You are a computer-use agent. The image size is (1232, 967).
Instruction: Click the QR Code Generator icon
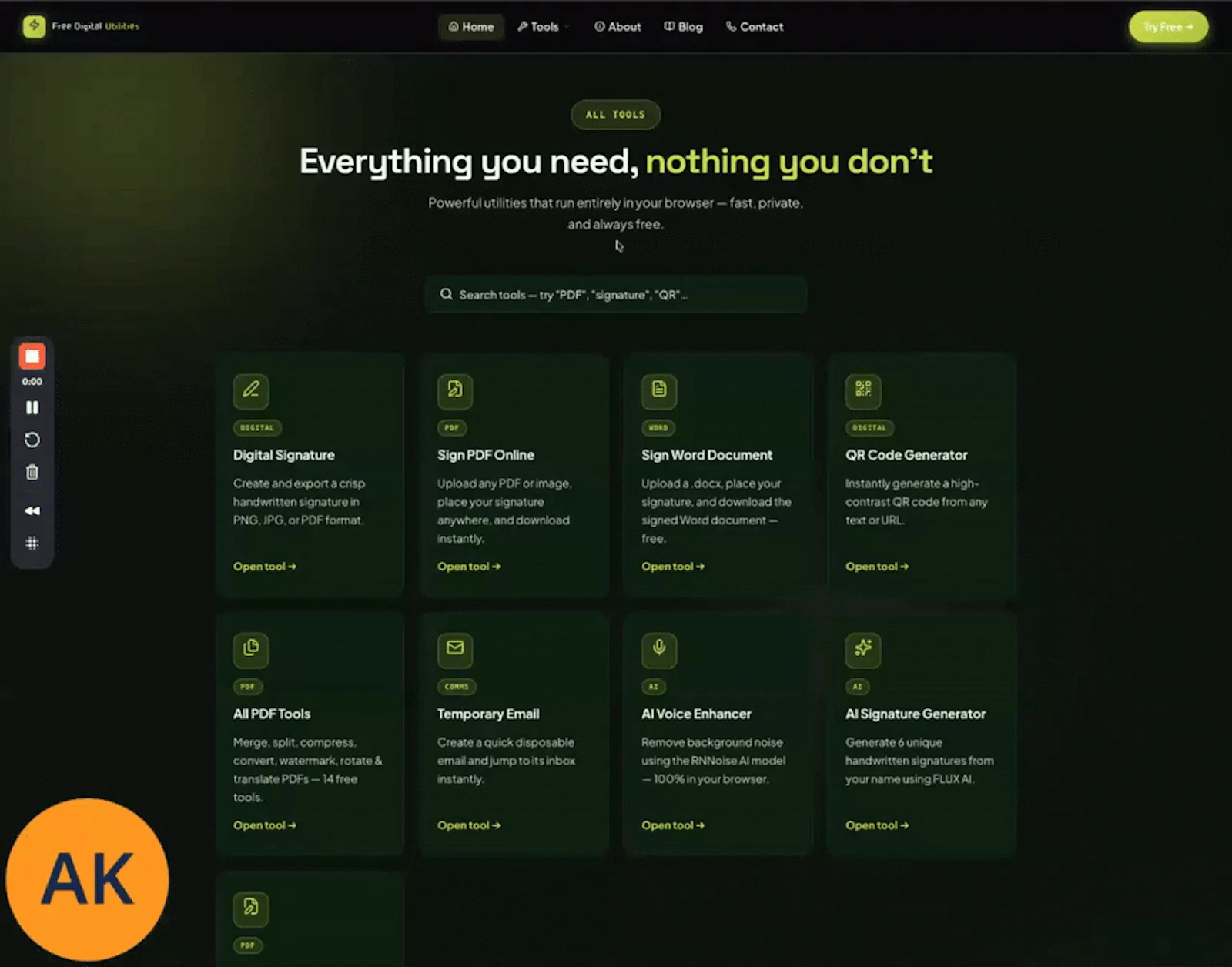point(863,390)
